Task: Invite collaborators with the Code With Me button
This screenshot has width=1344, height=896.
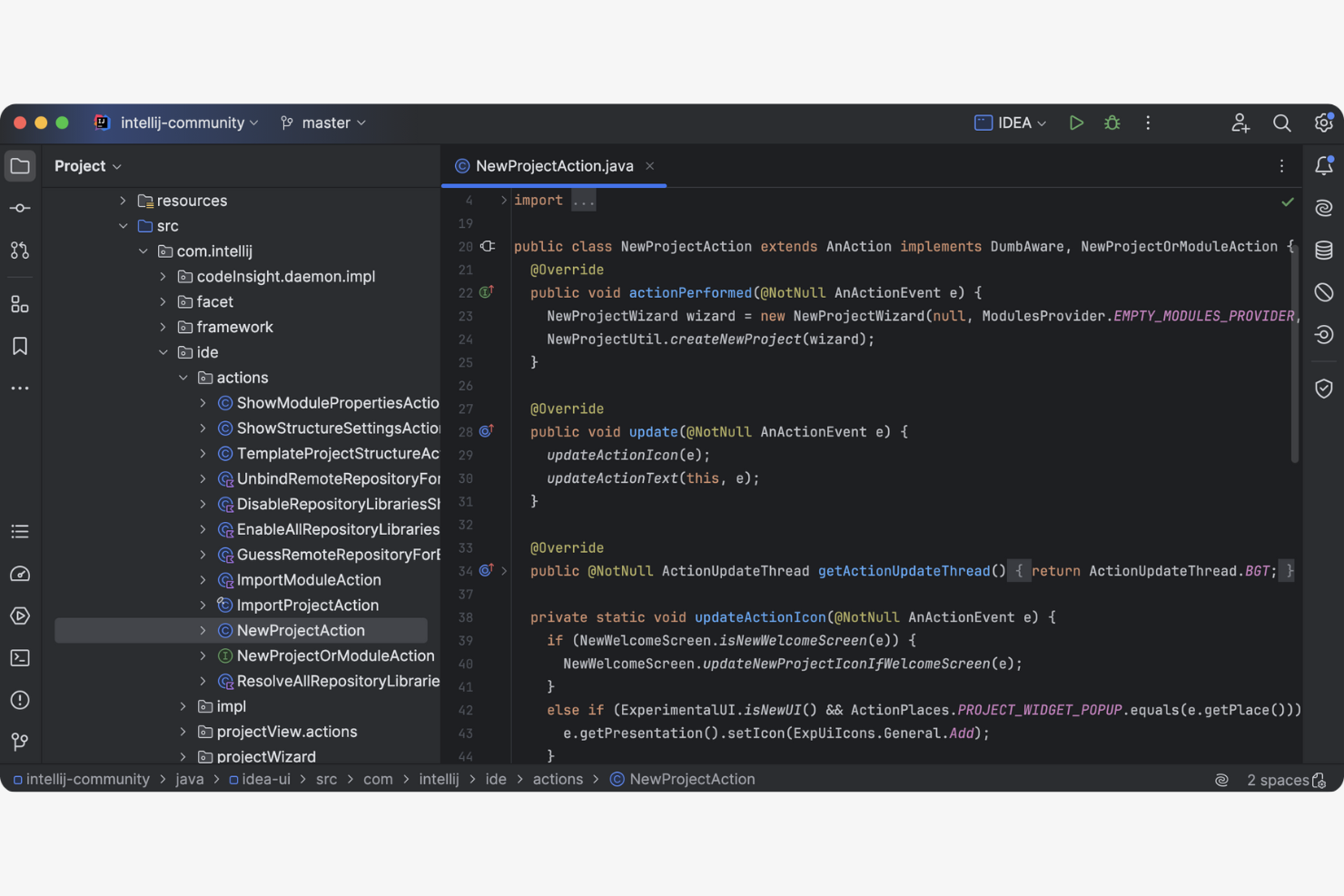Action: [1240, 123]
